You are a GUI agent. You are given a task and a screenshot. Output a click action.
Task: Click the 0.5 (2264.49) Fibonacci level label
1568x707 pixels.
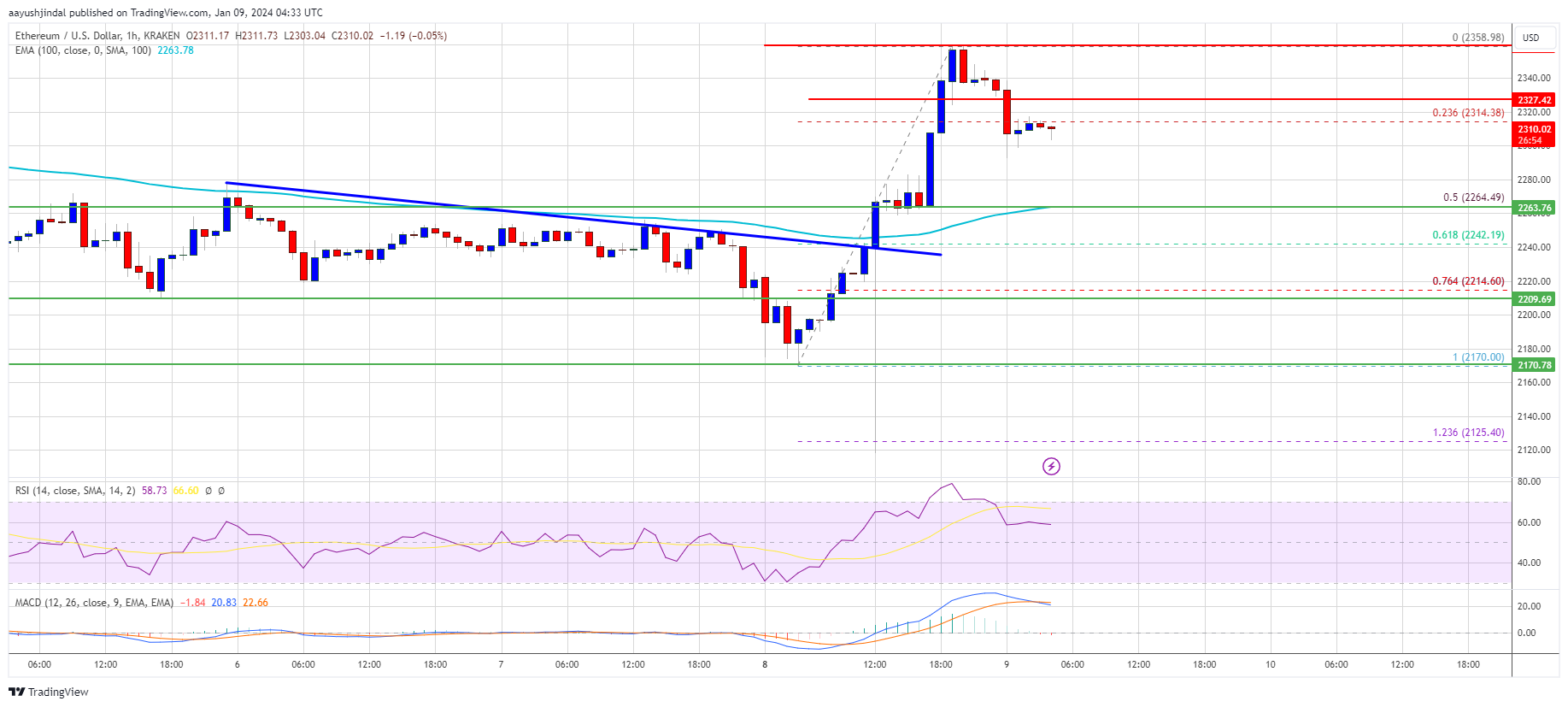(x=1473, y=197)
